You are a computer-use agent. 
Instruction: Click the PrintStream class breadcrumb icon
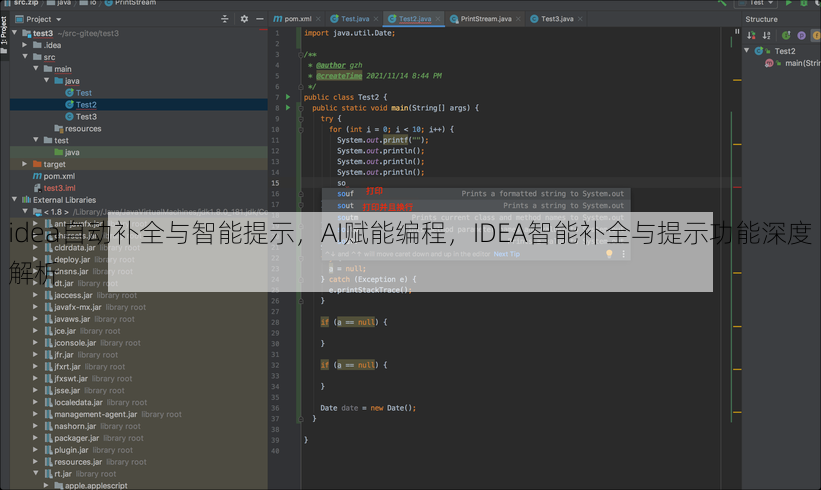108,3
